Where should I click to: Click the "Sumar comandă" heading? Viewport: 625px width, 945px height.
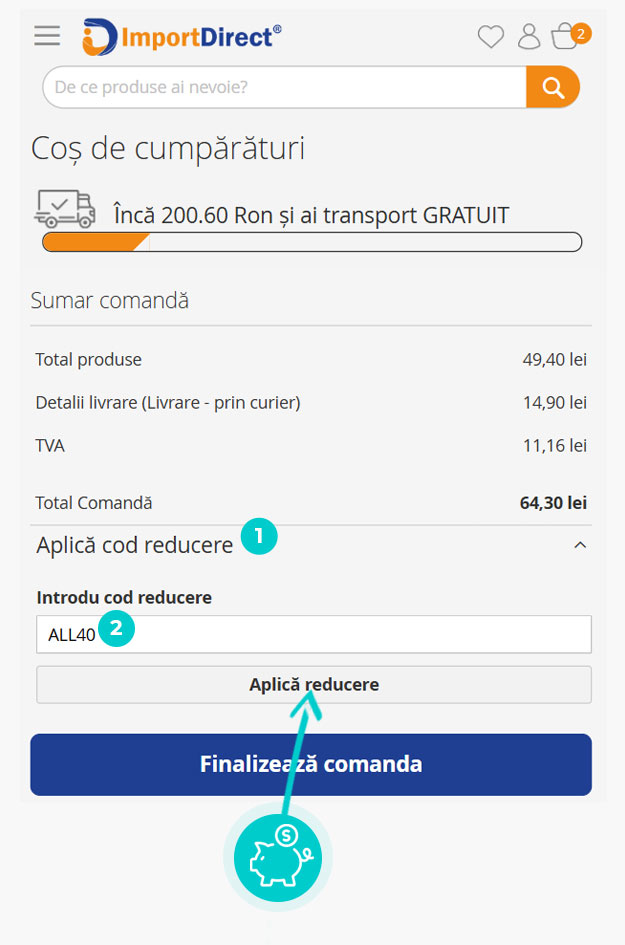(110, 300)
